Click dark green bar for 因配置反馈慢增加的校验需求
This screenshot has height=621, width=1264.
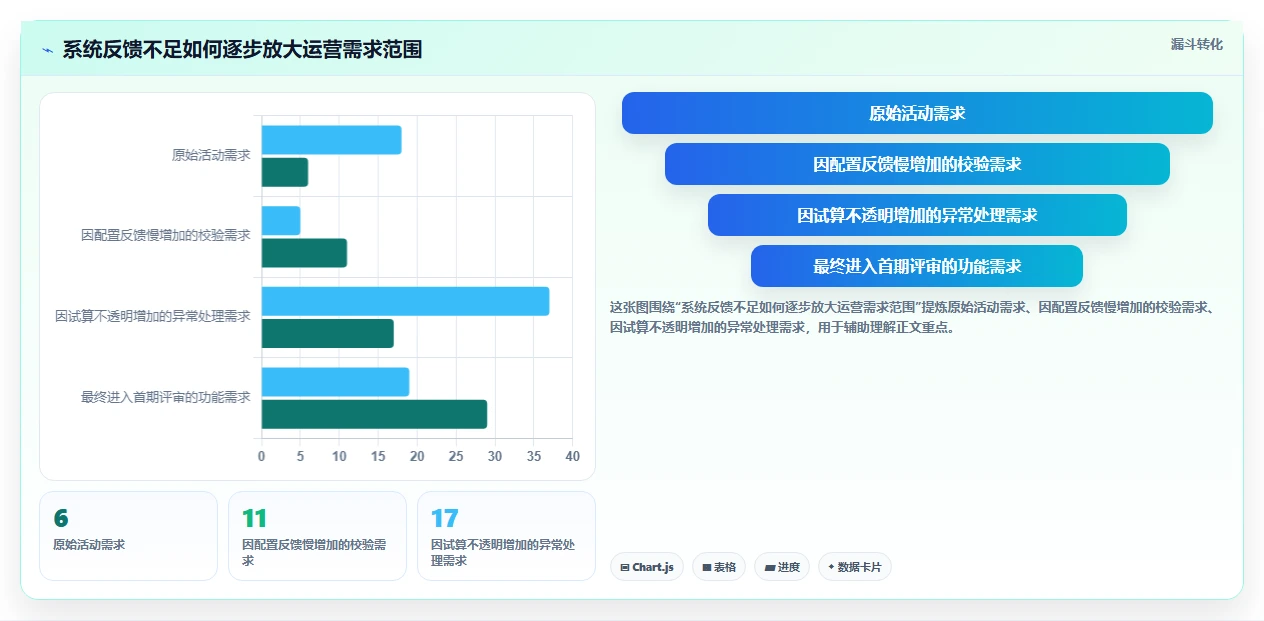(x=304, y=253)
